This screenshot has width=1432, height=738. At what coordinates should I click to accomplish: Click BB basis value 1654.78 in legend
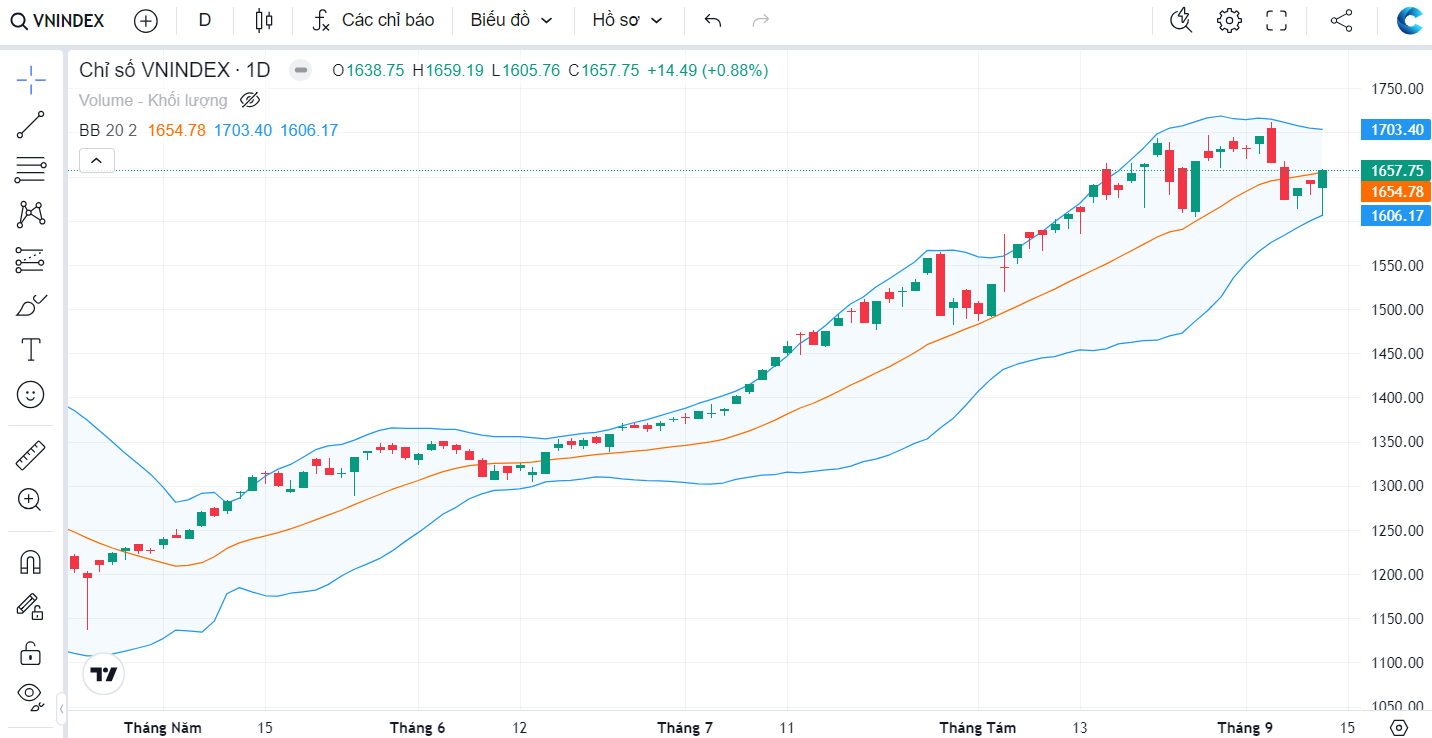pyautogui.click(x=176, y=130)
